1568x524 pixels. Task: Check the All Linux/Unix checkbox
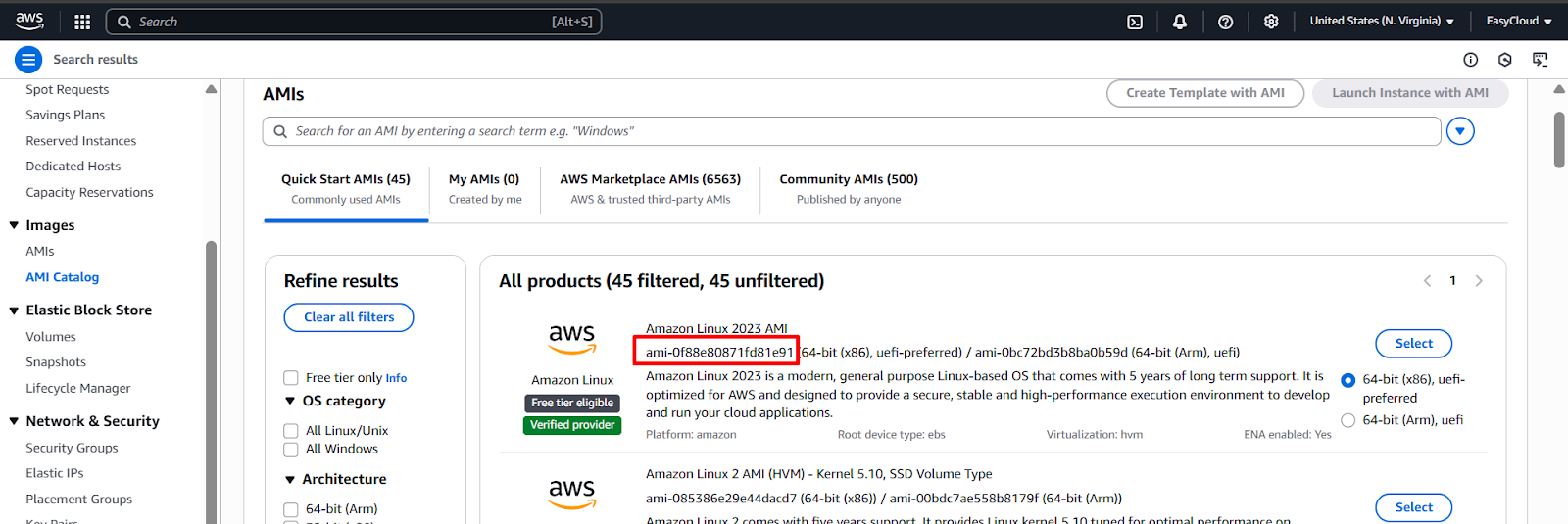pyautogui.click(x=291, y=431)
